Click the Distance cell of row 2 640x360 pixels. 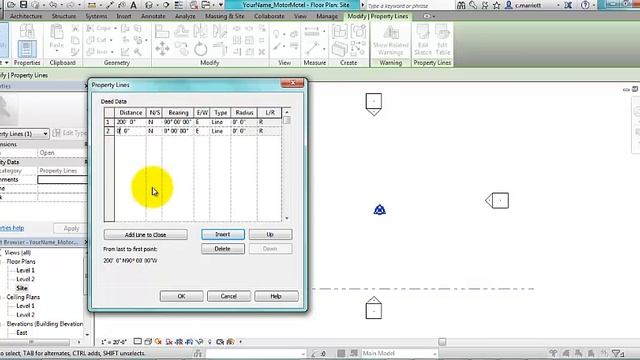[x=131, y=131]
